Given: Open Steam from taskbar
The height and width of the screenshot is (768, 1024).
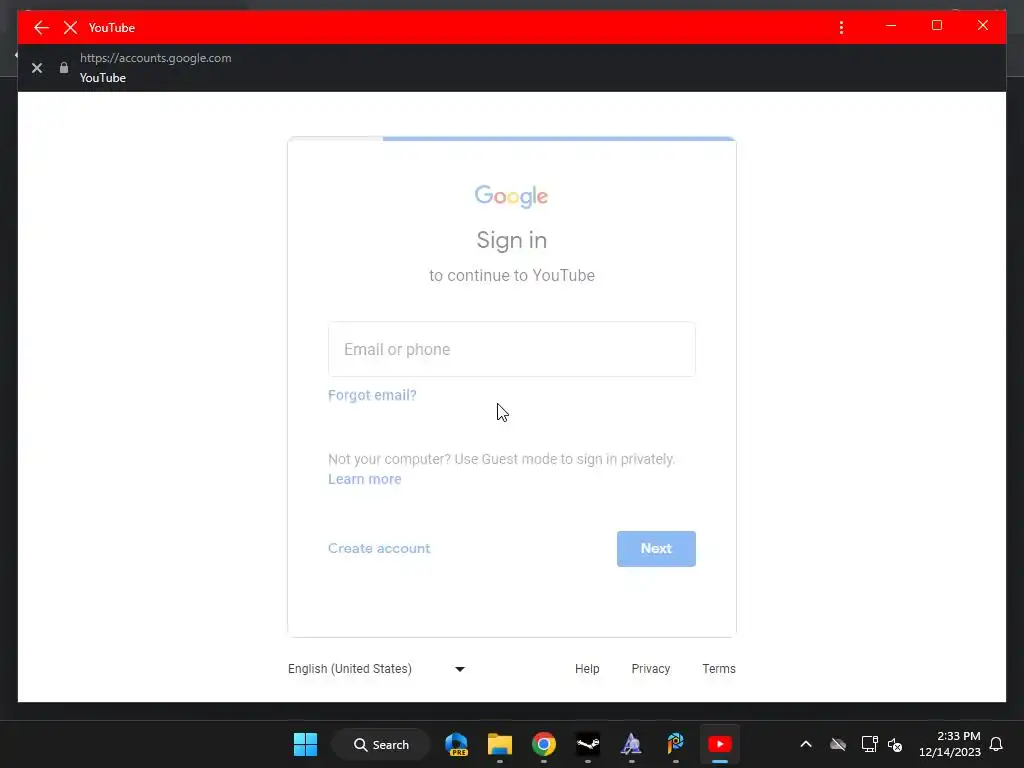Looking at the screenshot, I should (x=588, y=744).
